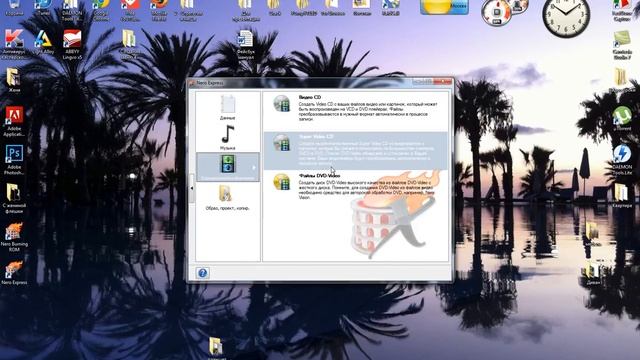Open the Nero Burning ROM desktop shortcut
Viewport: 640px width, 360px height.
[14, 237]
